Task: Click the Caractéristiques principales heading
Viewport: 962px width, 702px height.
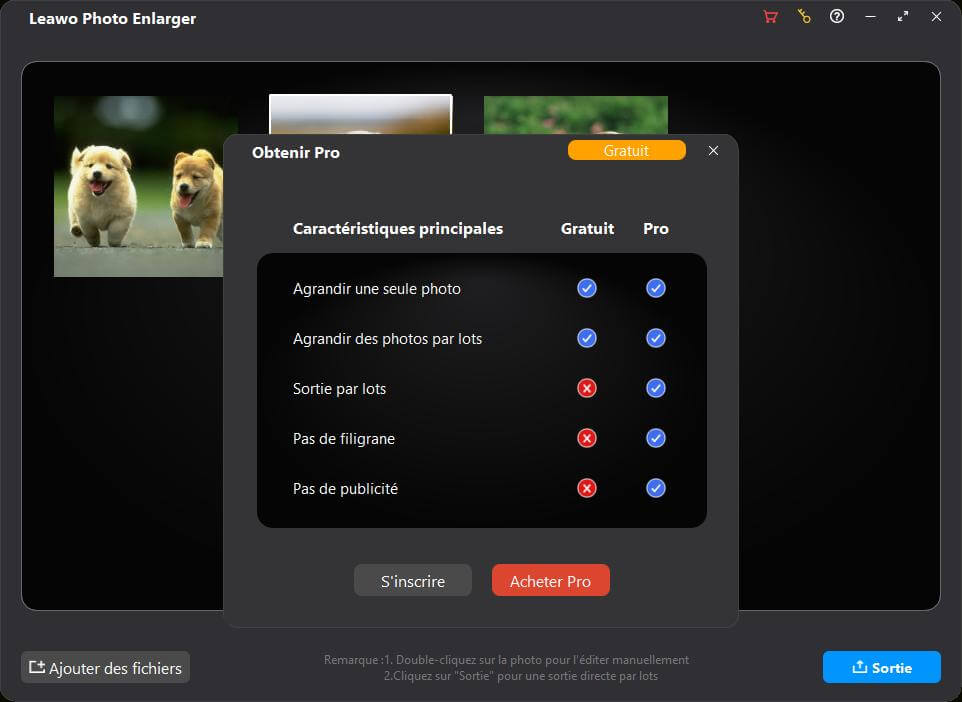Action: [398, 229]
